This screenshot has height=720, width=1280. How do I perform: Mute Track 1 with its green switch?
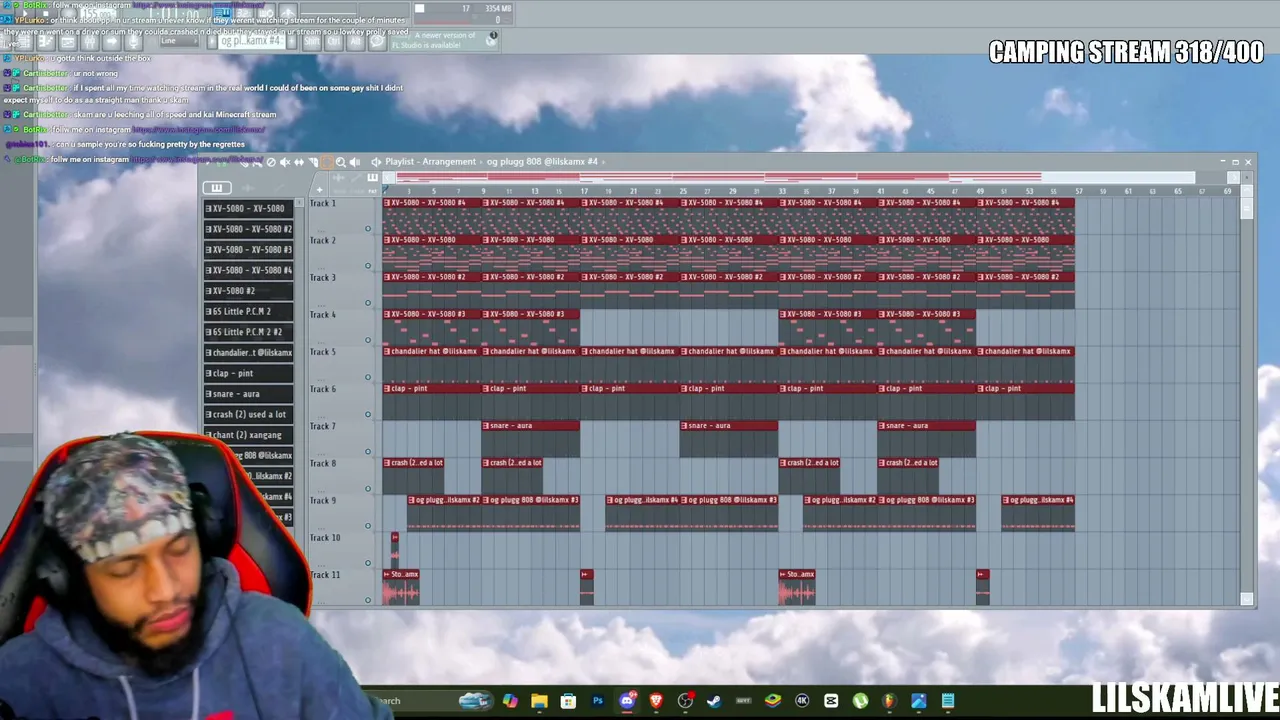[x=368, y=229]
